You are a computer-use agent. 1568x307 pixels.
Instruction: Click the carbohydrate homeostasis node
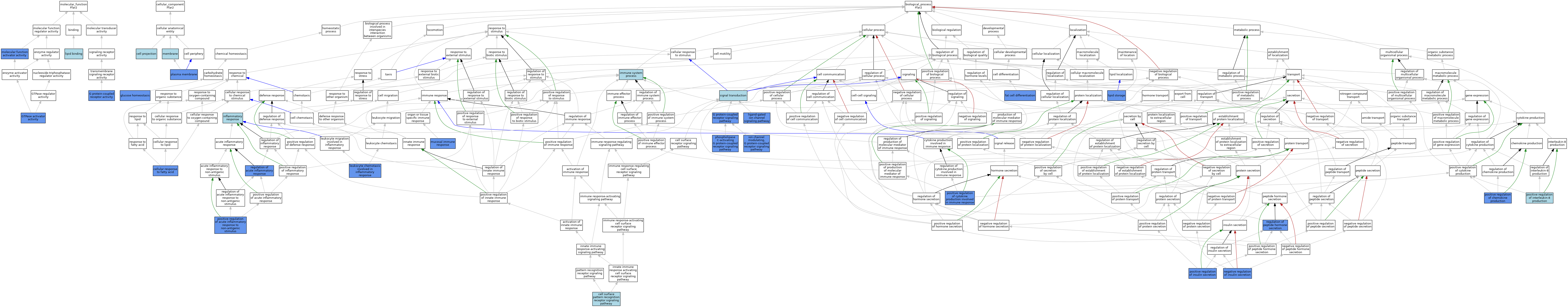tap(213, 74)
